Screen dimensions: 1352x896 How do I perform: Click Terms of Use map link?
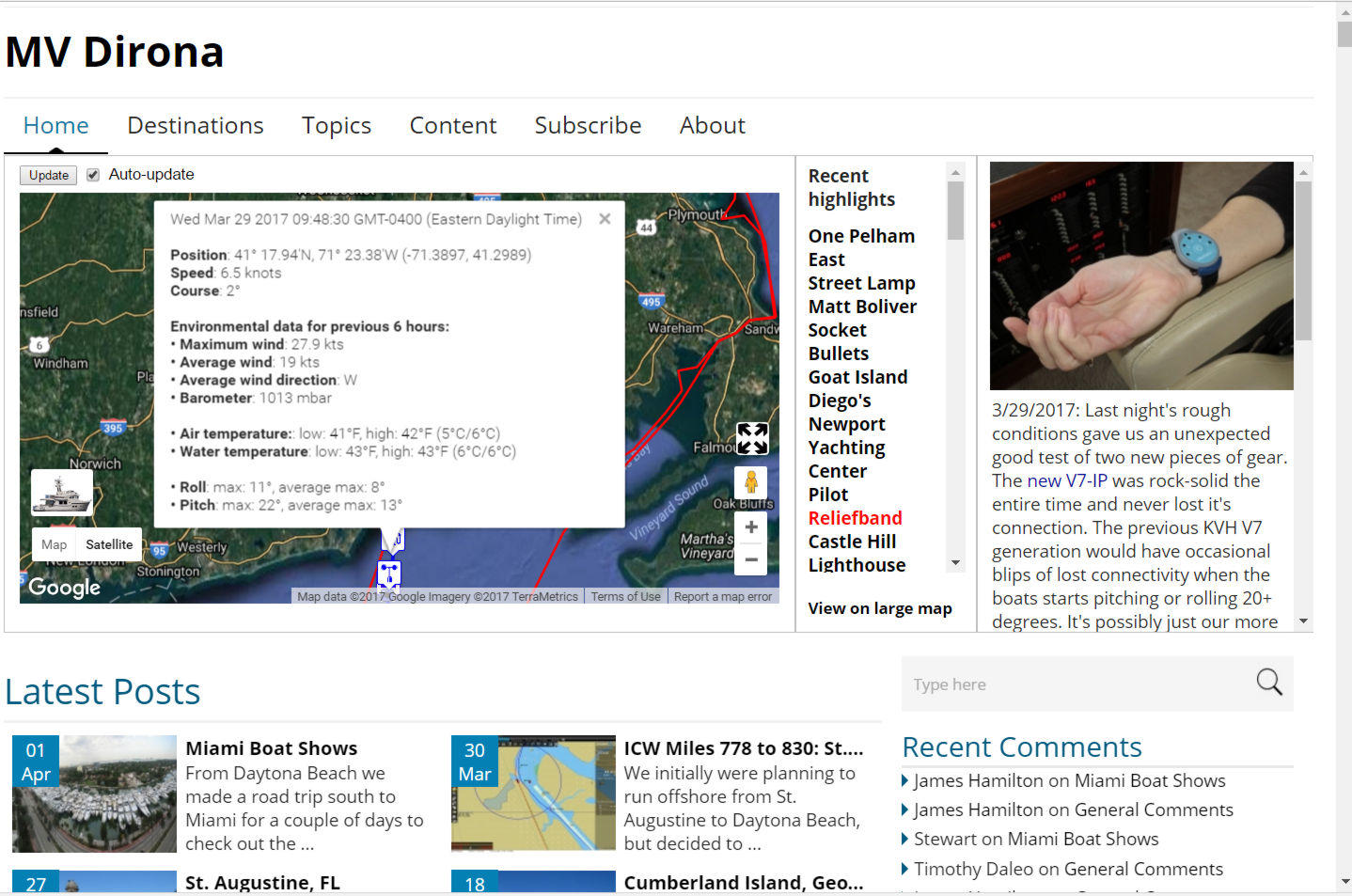[625, 596]
